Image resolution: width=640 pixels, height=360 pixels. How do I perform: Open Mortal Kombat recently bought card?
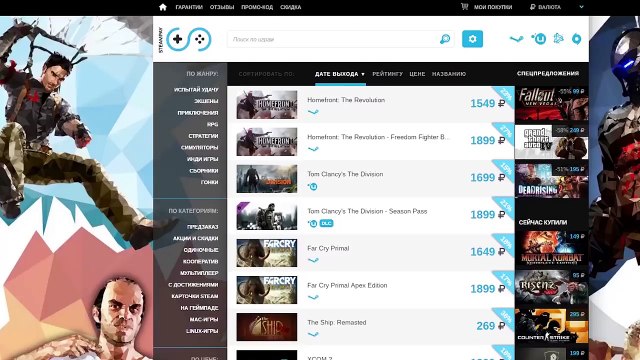tap(551, 248)
